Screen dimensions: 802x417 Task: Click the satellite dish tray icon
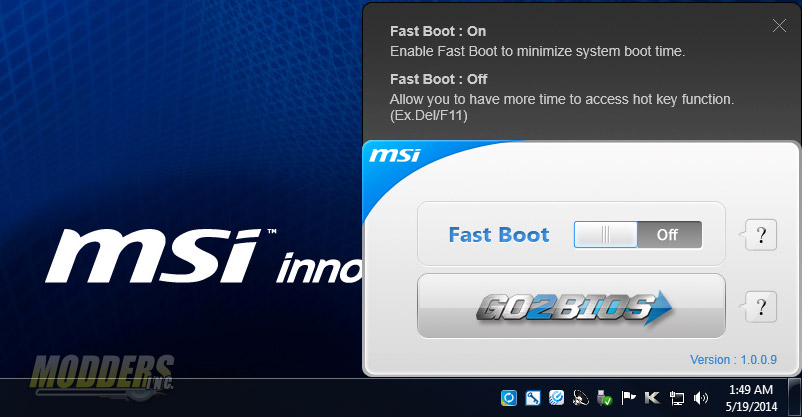(x=581, y=398)
